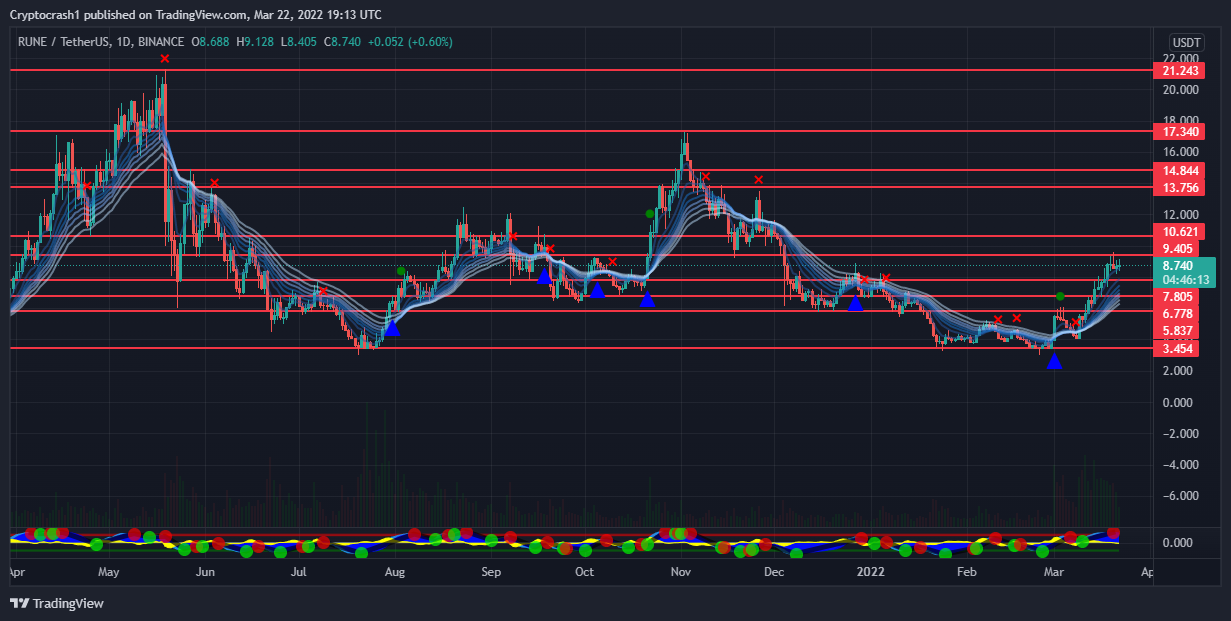Select the blue triangle marker near late July bottom
Image resolution: width=1231 pixels, height=621 pixels.
[391, 326]
